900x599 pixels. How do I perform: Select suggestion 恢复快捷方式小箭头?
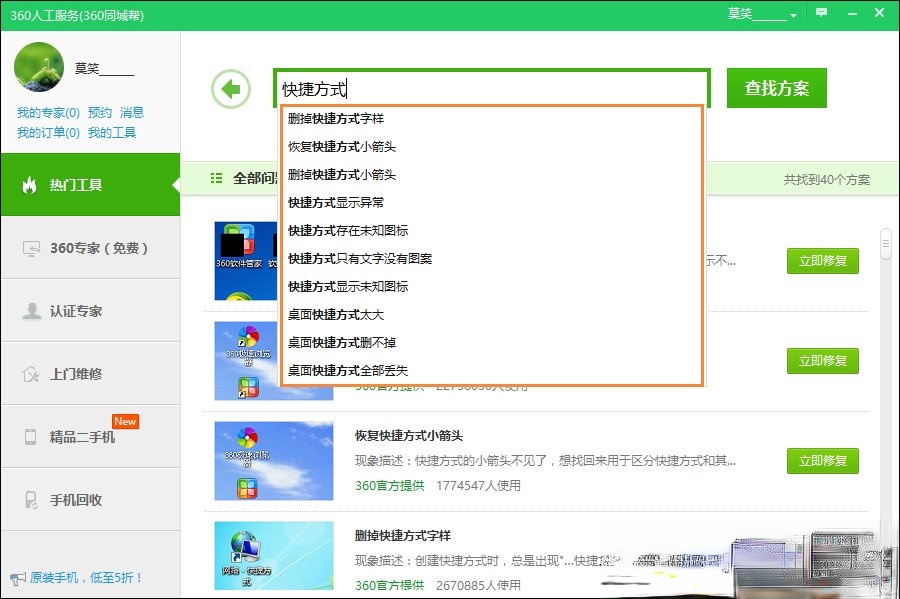point(491,147)
